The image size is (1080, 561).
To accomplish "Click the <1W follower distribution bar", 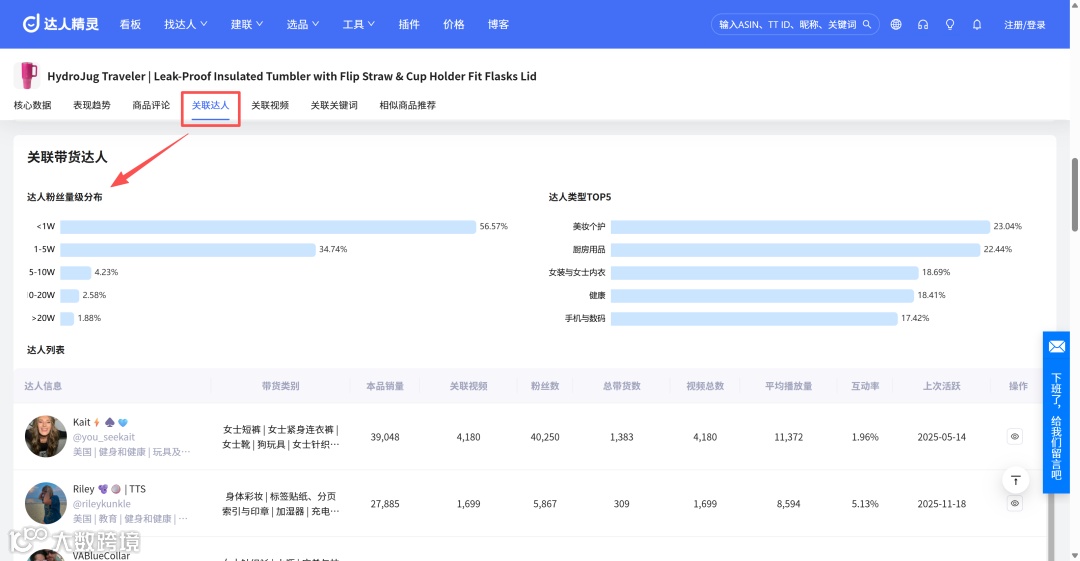I will (x=268, y=227).
